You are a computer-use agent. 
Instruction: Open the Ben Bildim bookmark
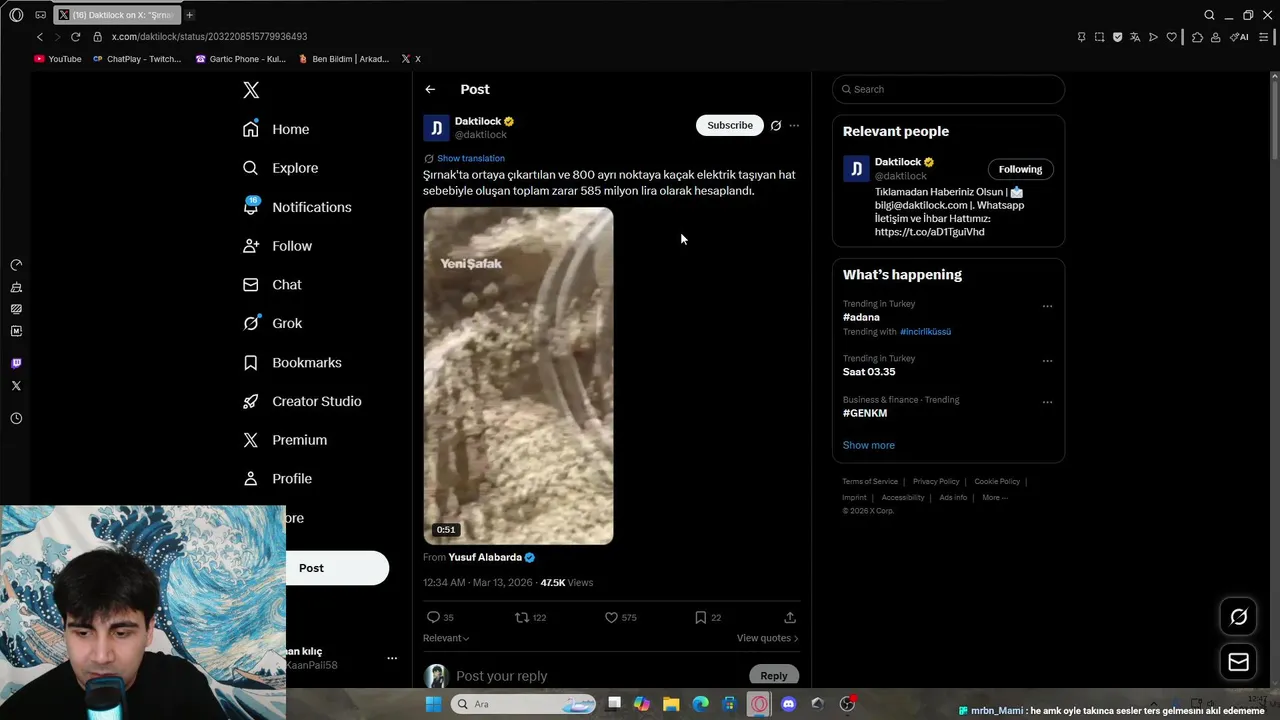[344, 59]
